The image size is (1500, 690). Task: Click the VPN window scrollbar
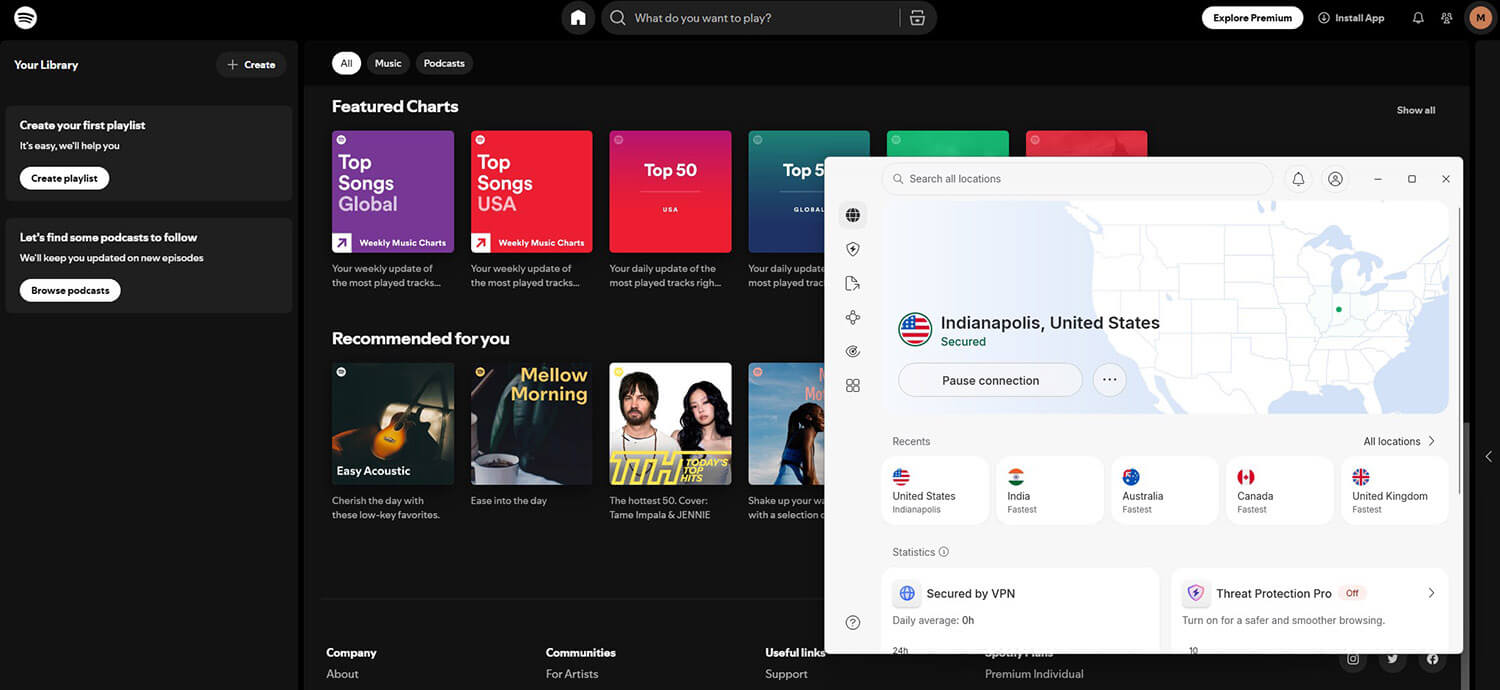point(1460,350)
